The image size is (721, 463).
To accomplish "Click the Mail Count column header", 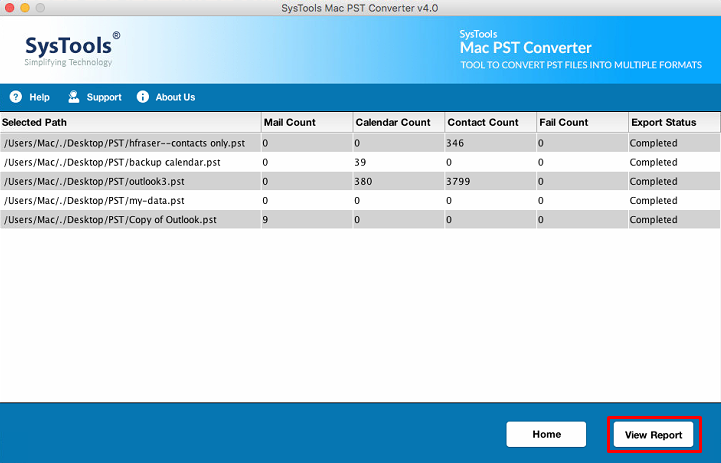I will point(307,123).
